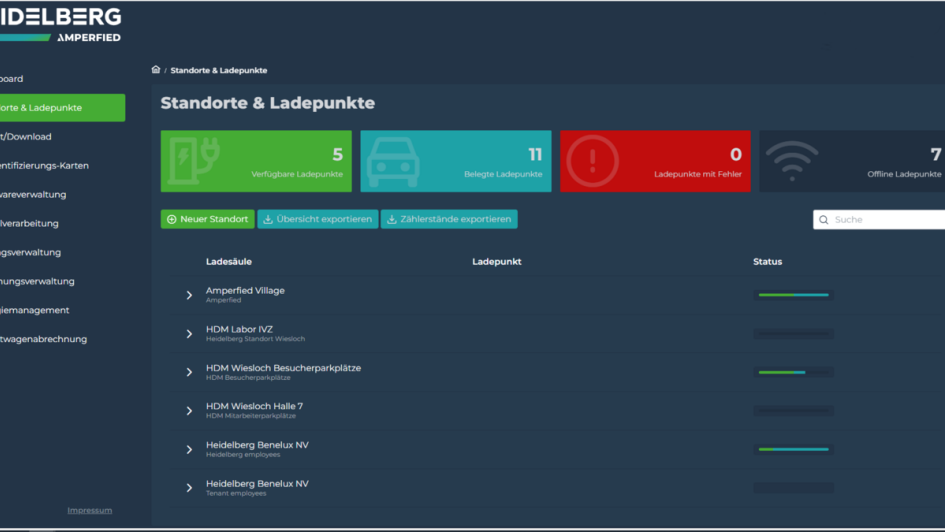Click the Ladepunkt column header
Viewport: 945px width, 532px height.
click(497, 261)
